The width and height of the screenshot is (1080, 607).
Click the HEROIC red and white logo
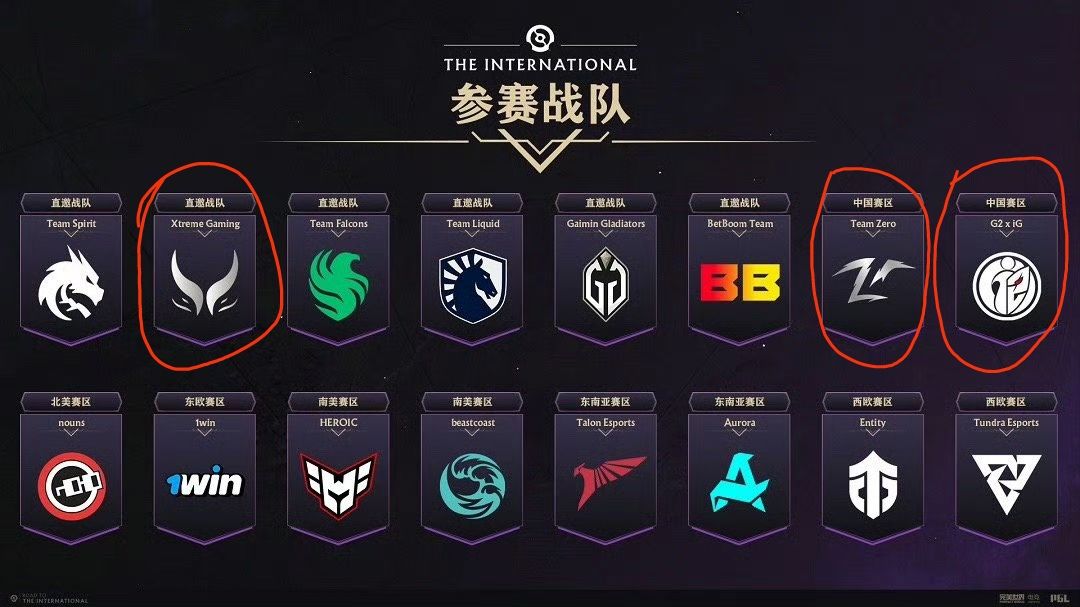338,484
